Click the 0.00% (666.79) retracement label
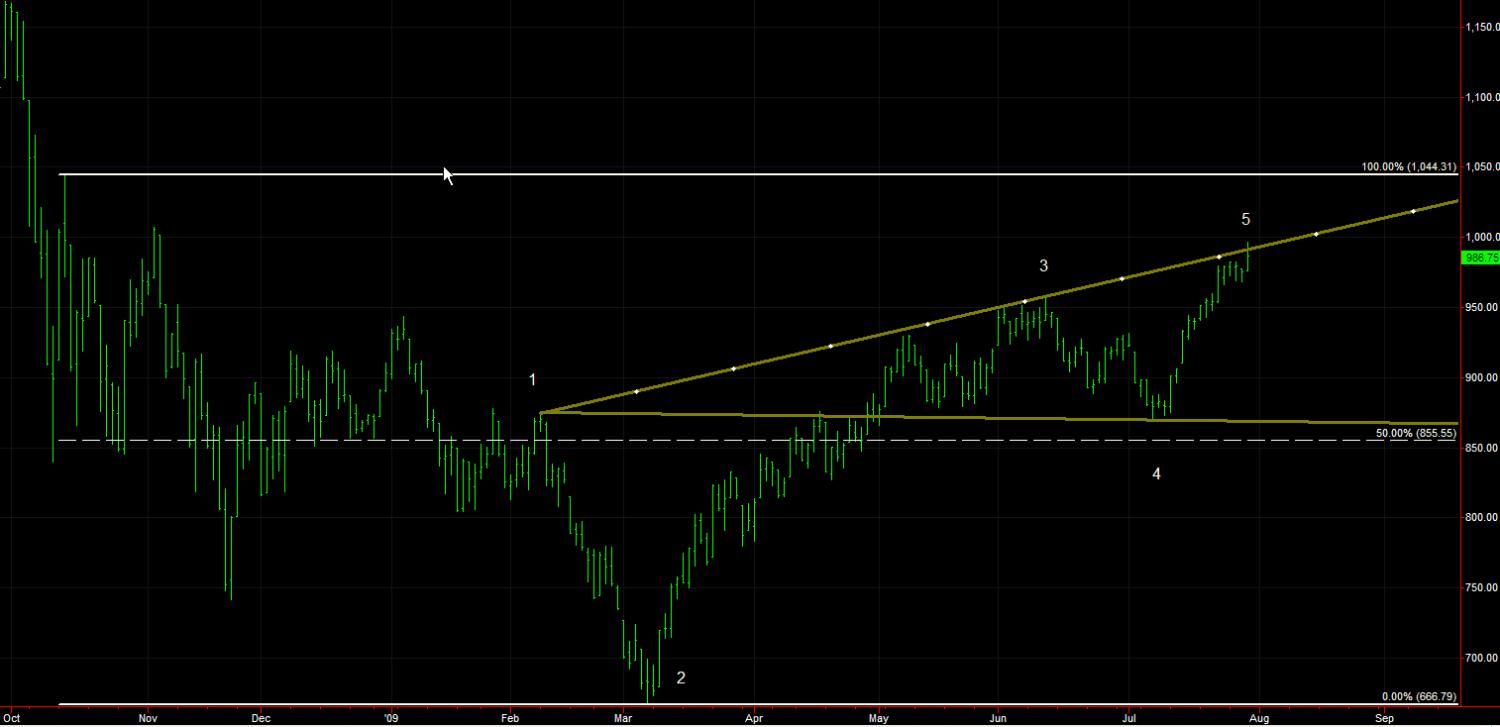Viewport: 1500px width, 727px height. click(1419, 696)
